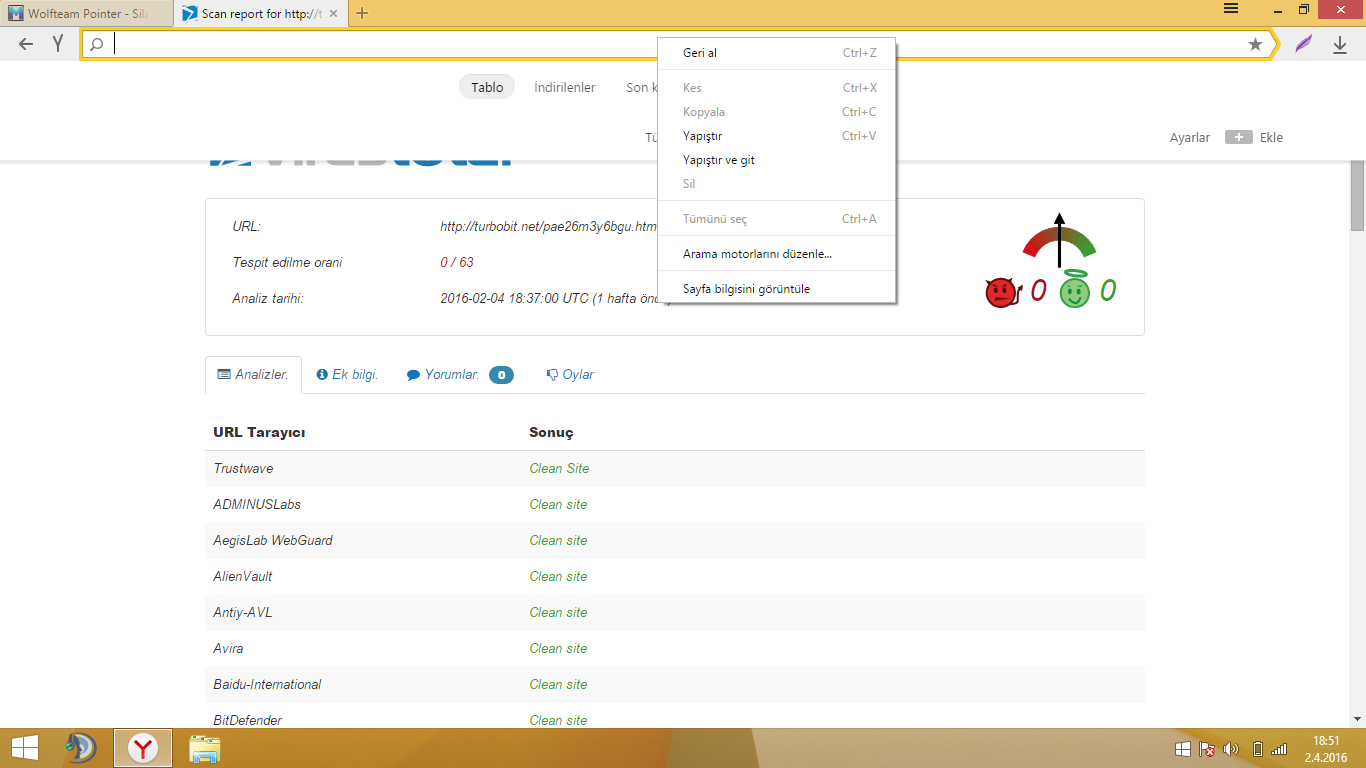1366x768 pixels.
Task: Click the volume icon in the system tray
Action: click(1231, 749)
